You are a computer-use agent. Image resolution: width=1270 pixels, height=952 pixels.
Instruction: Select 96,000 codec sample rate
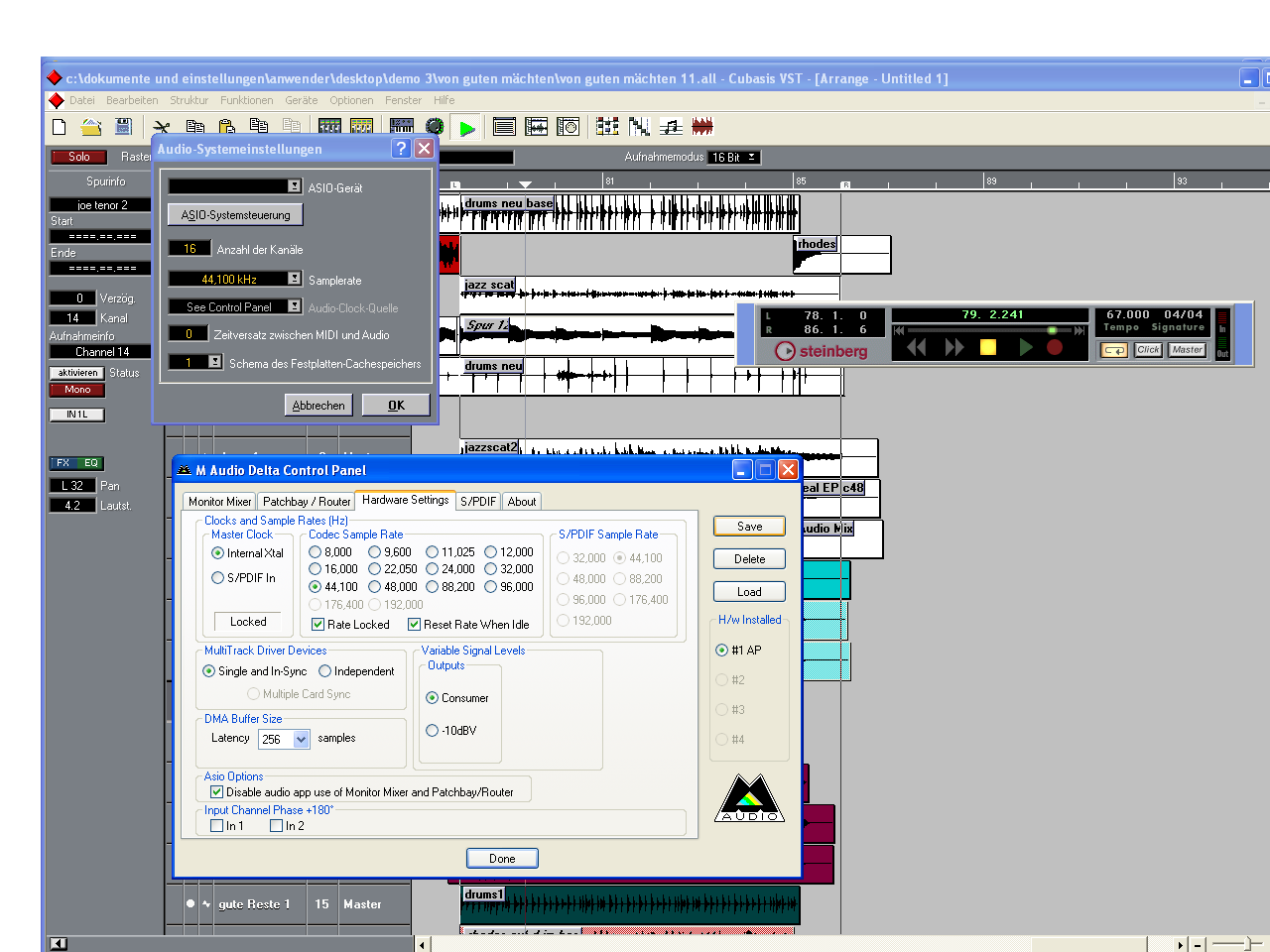[x=491, y=587]
